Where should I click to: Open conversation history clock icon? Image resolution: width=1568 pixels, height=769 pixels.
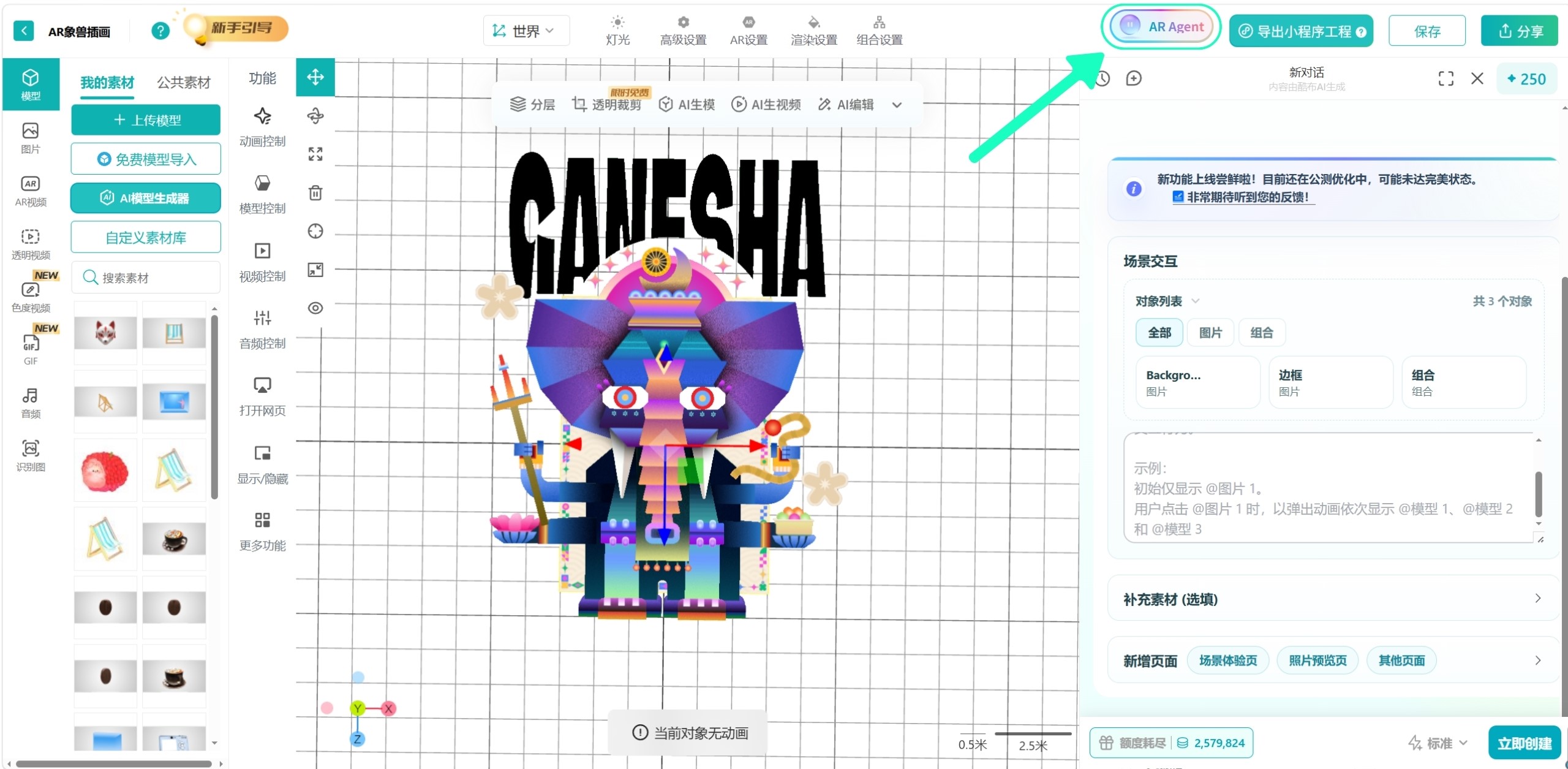[1102, 78]
